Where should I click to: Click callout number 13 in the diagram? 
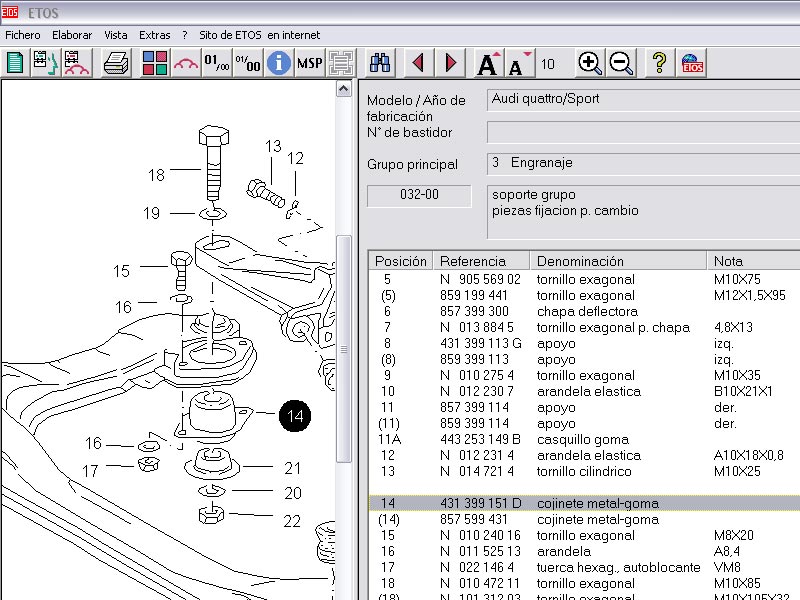[273, 146]
